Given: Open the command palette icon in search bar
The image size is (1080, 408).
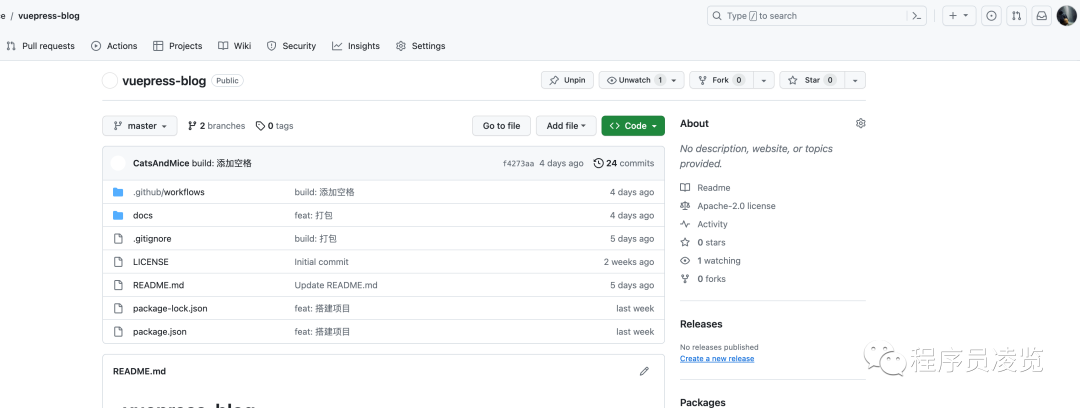Looking at the screenshot, I should [x=916, y=16].
